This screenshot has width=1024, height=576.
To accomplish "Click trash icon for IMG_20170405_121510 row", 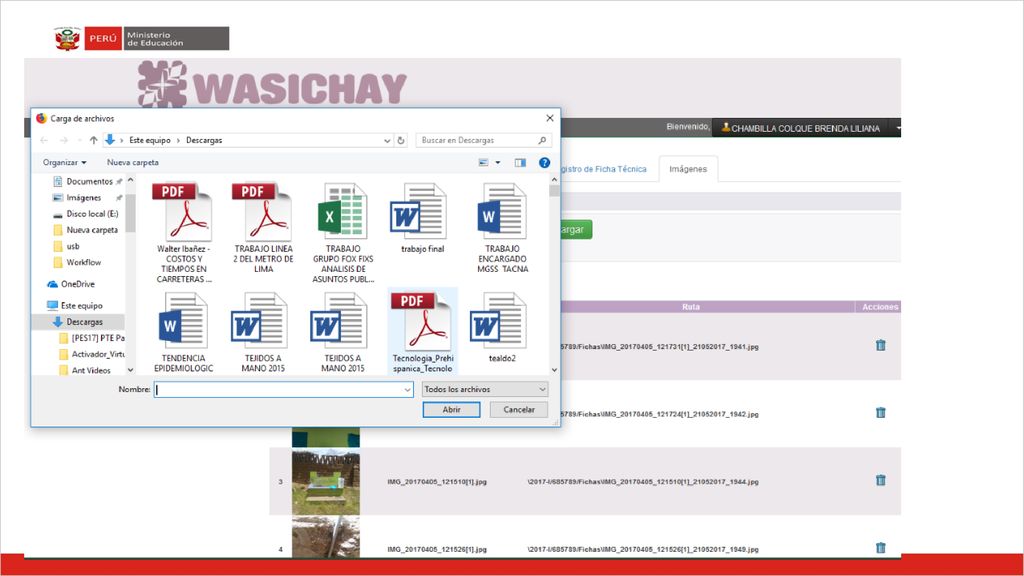I will (x=880, y=480).
